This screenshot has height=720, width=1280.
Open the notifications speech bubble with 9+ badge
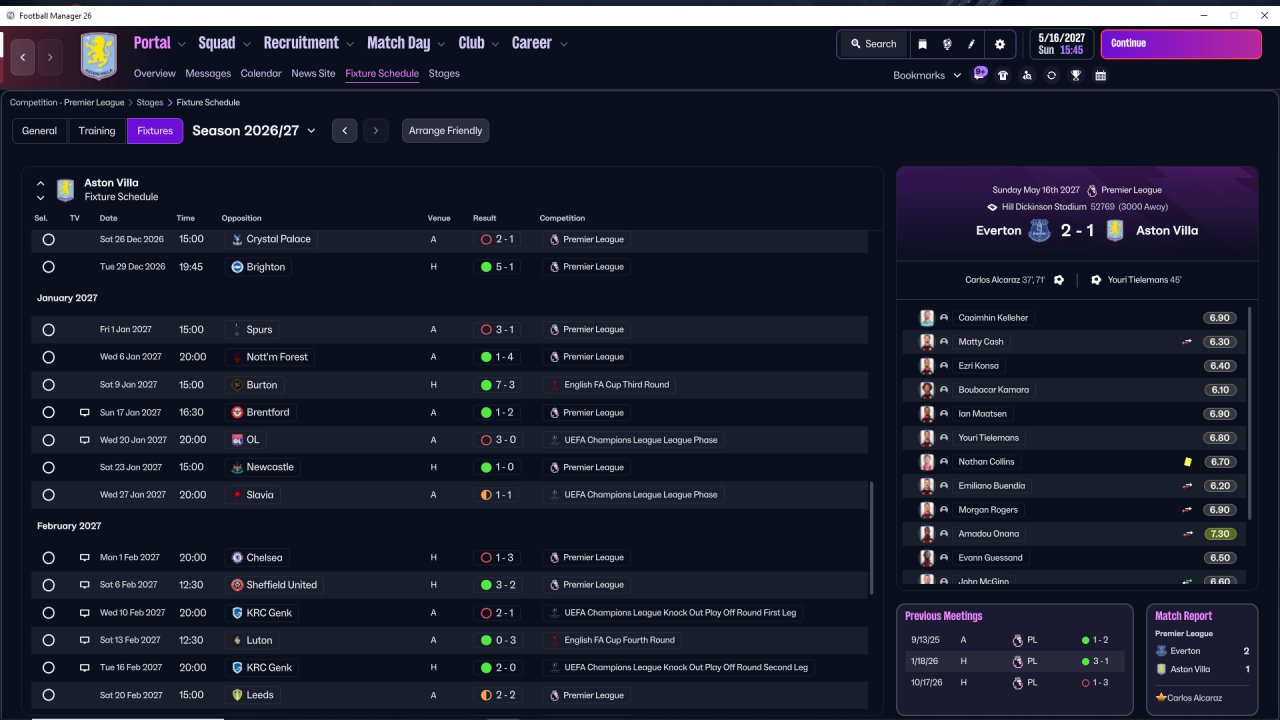point(980,74)
